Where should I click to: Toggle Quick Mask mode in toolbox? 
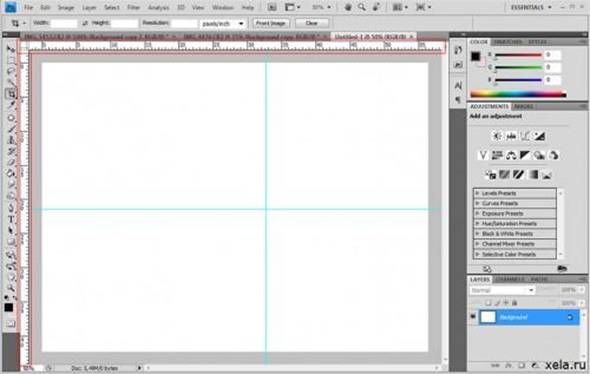(11, 324)
